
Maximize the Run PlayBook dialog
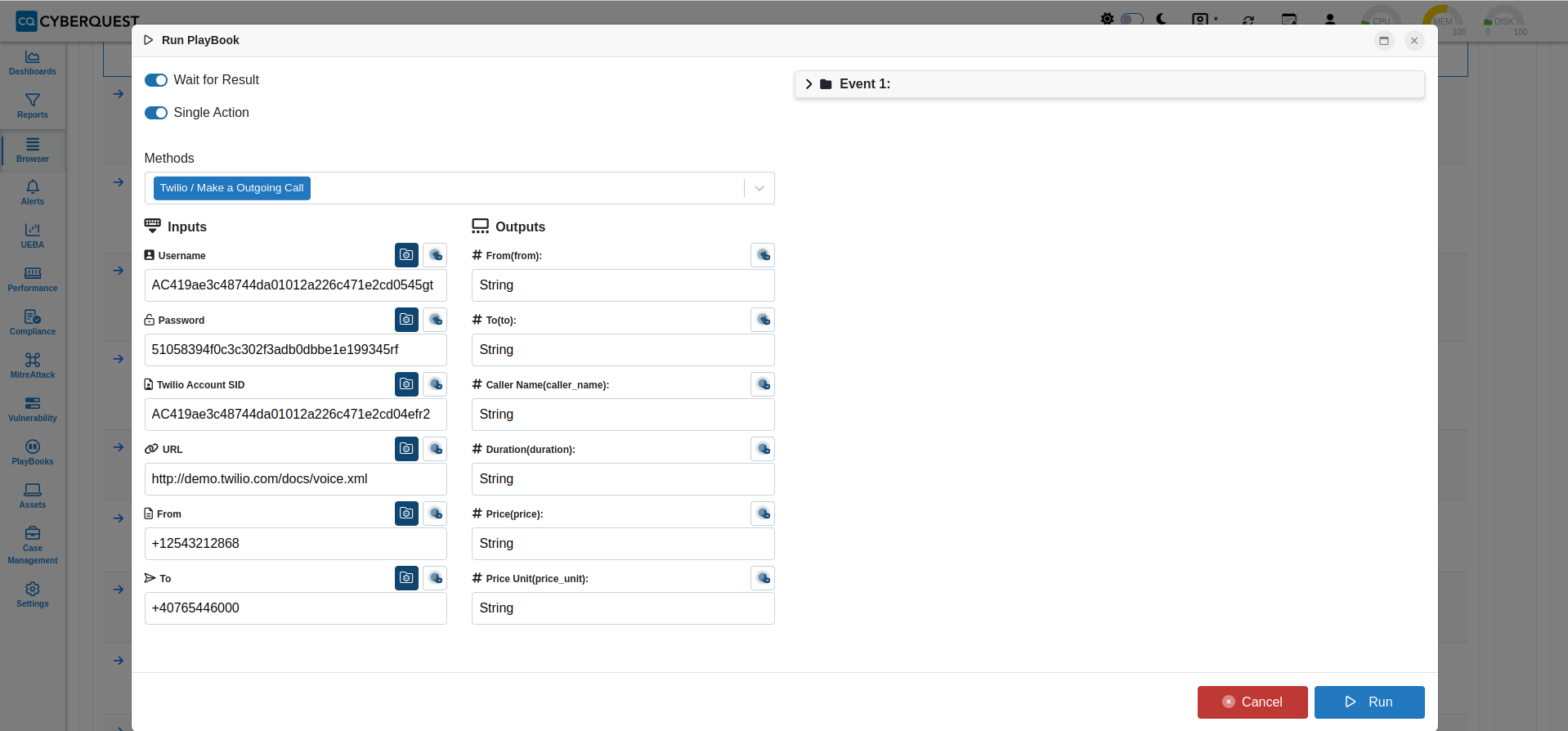(1384, 41)
